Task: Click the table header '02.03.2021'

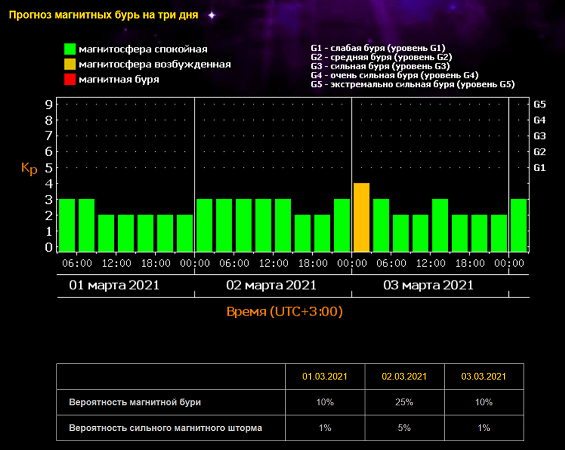Action: coord(404,377)
